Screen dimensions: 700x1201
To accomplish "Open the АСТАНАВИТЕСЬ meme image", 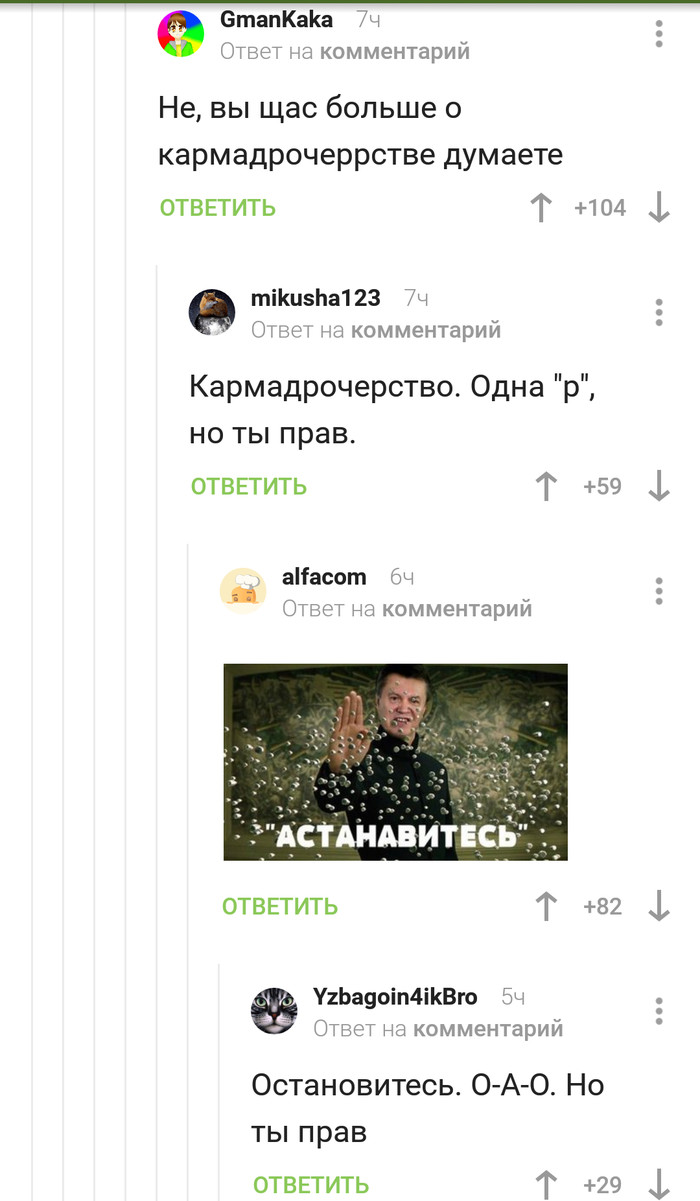I will 395,762.
